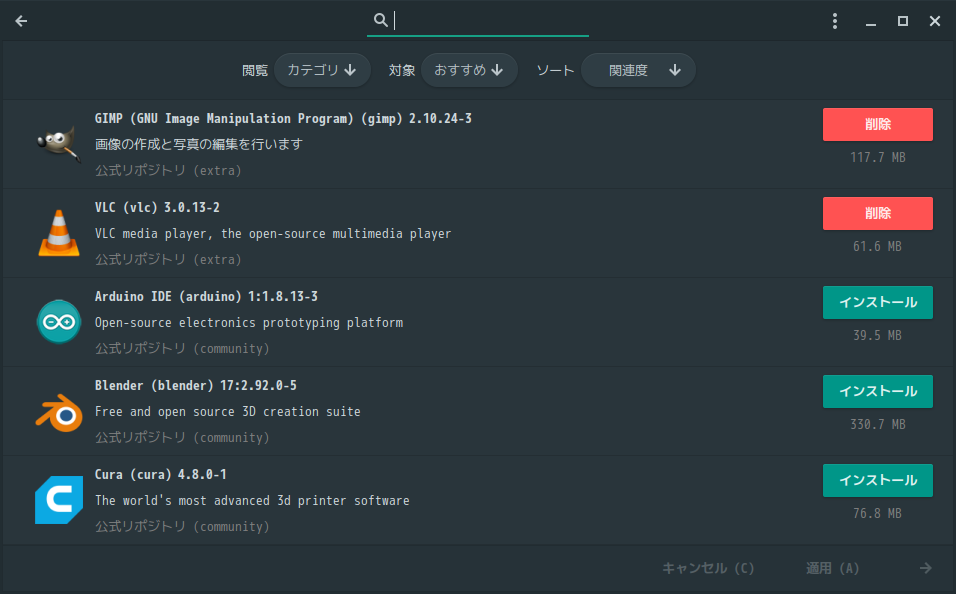Click Blender's 公式リポジトリ (community) label
The image size is (956, 594).
coord(182,438)
